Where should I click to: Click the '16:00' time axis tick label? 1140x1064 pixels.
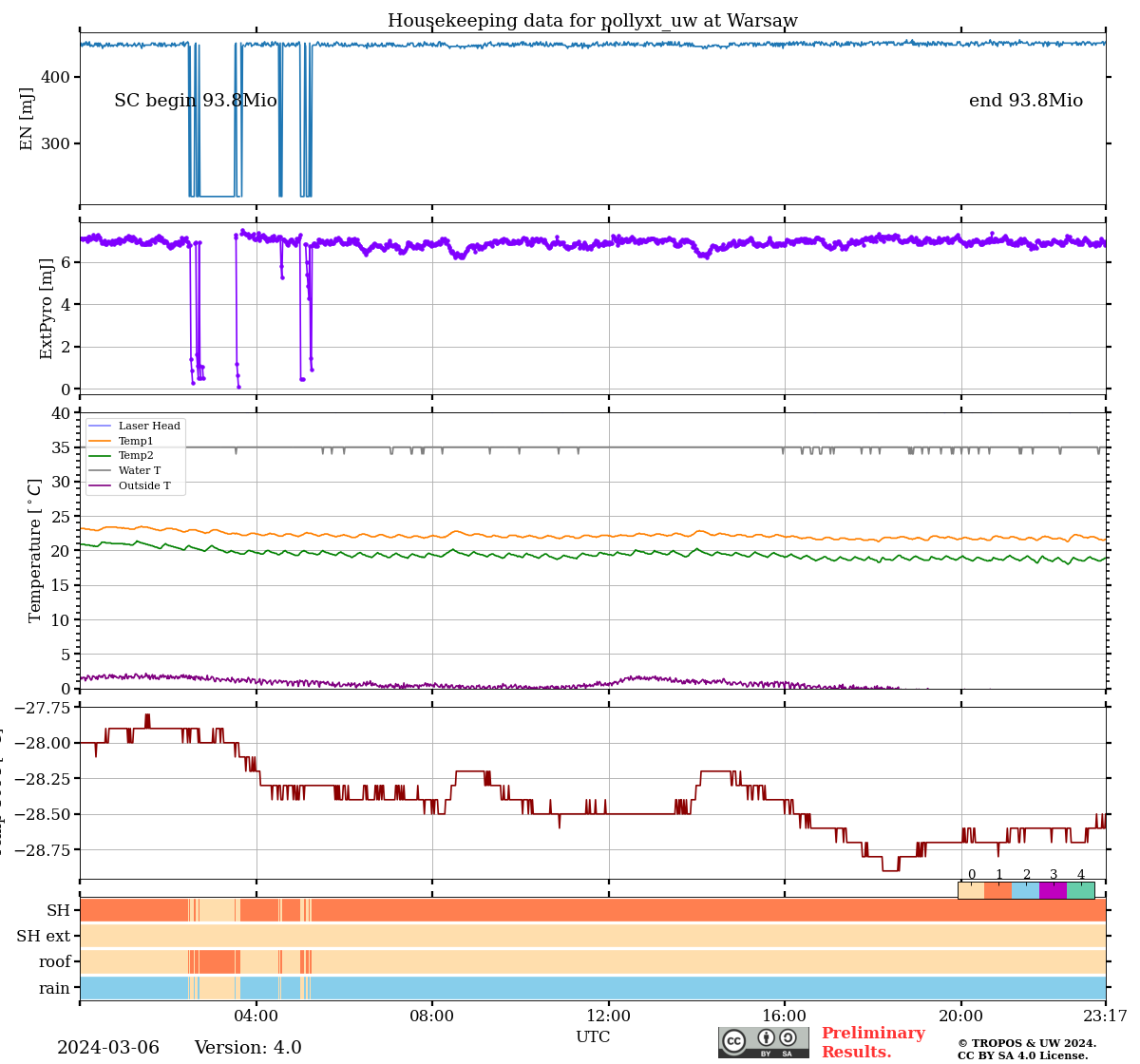pyautogui.click(x=785, y=1016)
